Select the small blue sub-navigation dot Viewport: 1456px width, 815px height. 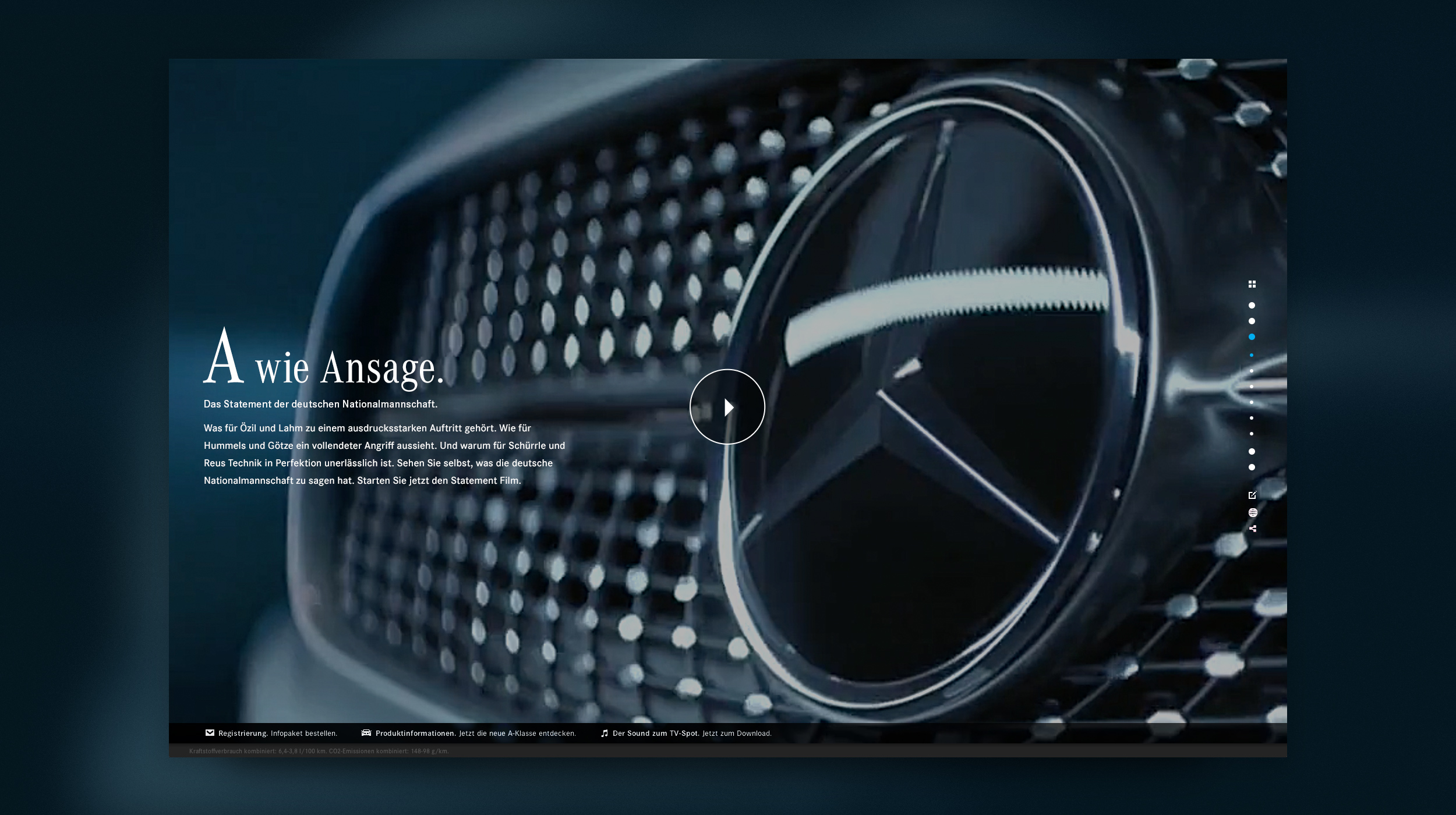point(1252,355)
